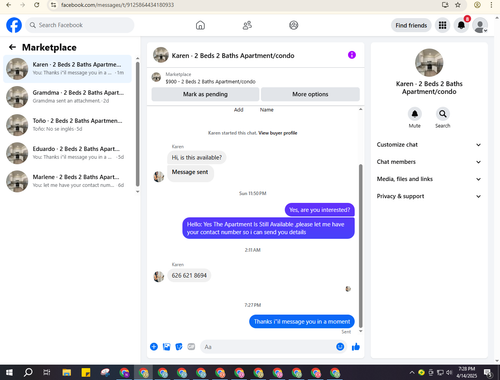This screenshot has width=500, height=380.
Task: Expand Chat members section
Action: (429, 162)
